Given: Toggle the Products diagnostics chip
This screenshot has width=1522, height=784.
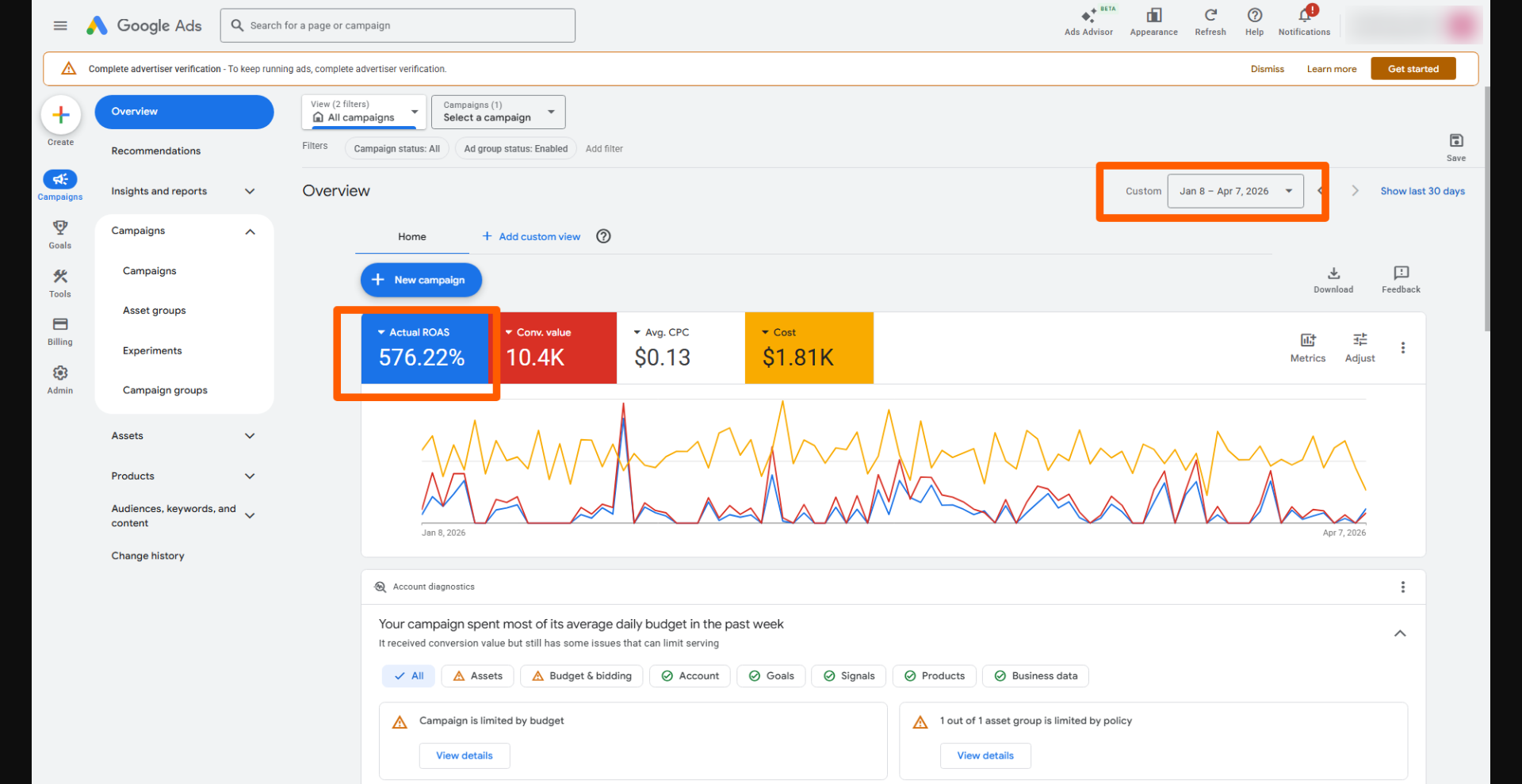Looking at the screenshot, I should pos(935,676).
